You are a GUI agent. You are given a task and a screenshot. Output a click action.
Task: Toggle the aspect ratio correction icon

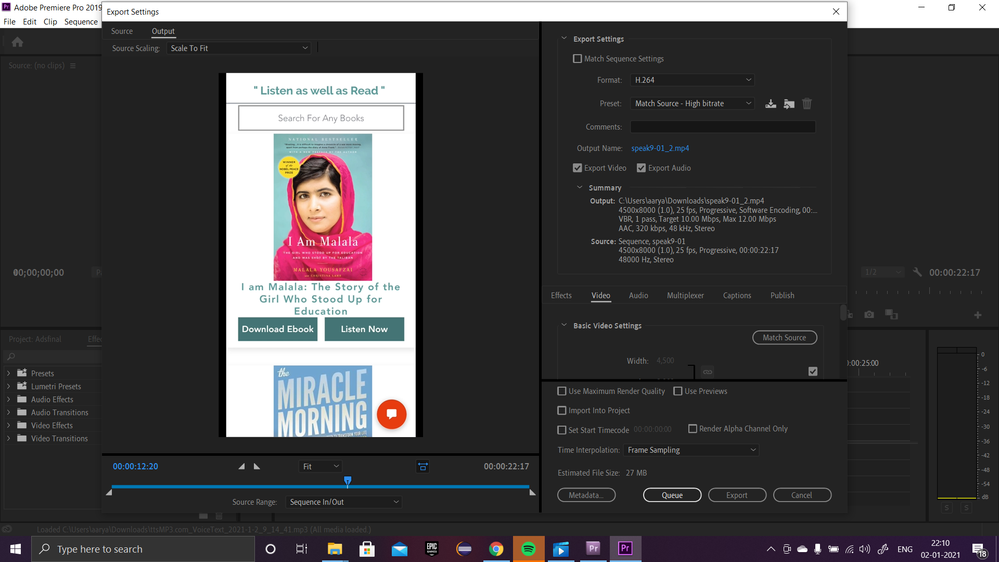[422, 467]
